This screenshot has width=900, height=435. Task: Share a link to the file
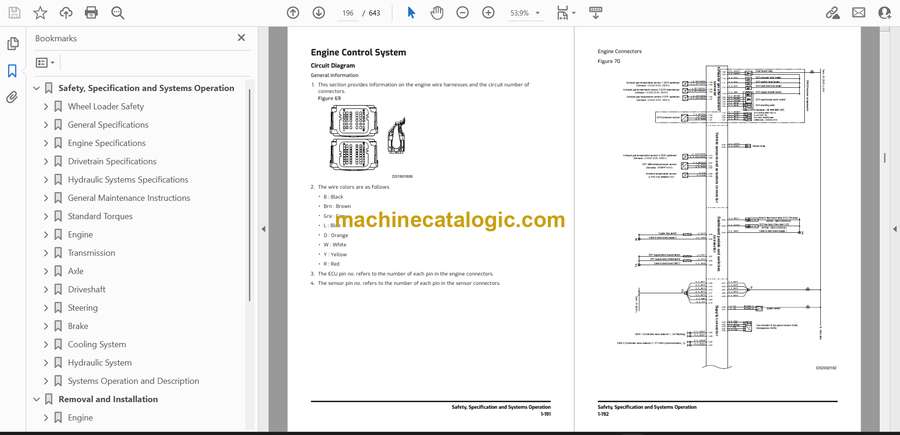point(832,13)
